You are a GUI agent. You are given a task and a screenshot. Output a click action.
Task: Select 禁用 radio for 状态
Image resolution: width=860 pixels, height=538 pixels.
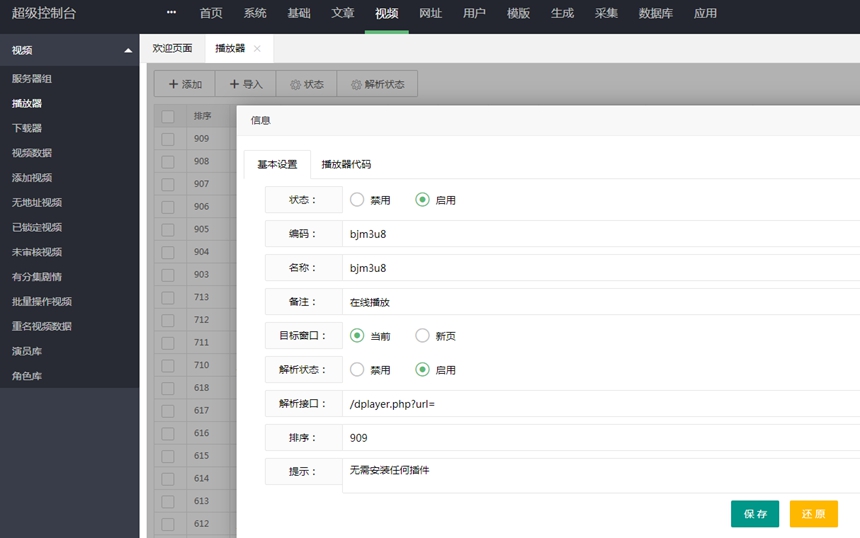click(357, 200)
